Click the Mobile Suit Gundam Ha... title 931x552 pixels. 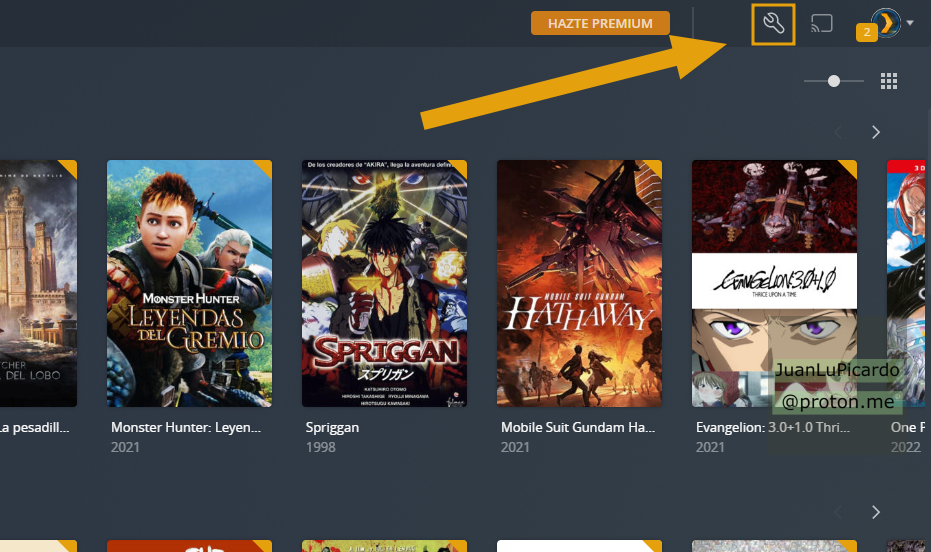[577, 427]
